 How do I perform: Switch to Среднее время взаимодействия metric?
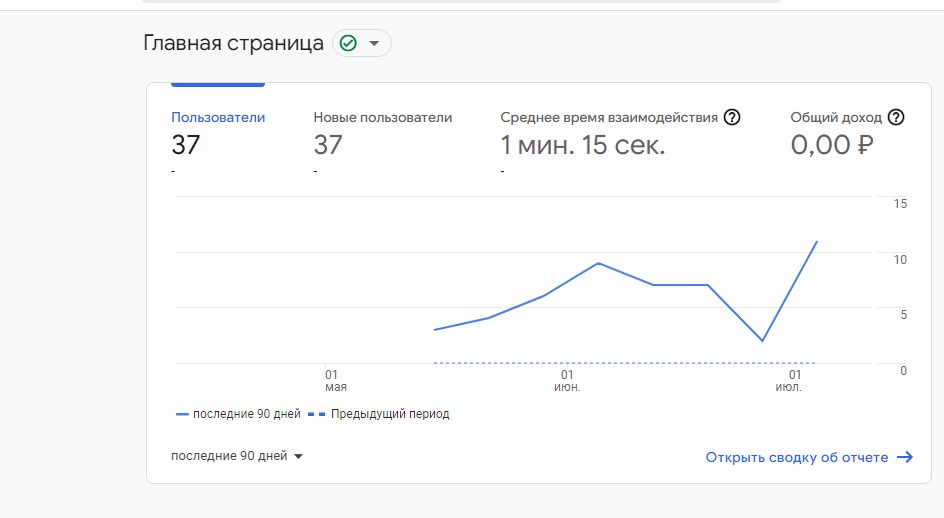click(609, 117)
